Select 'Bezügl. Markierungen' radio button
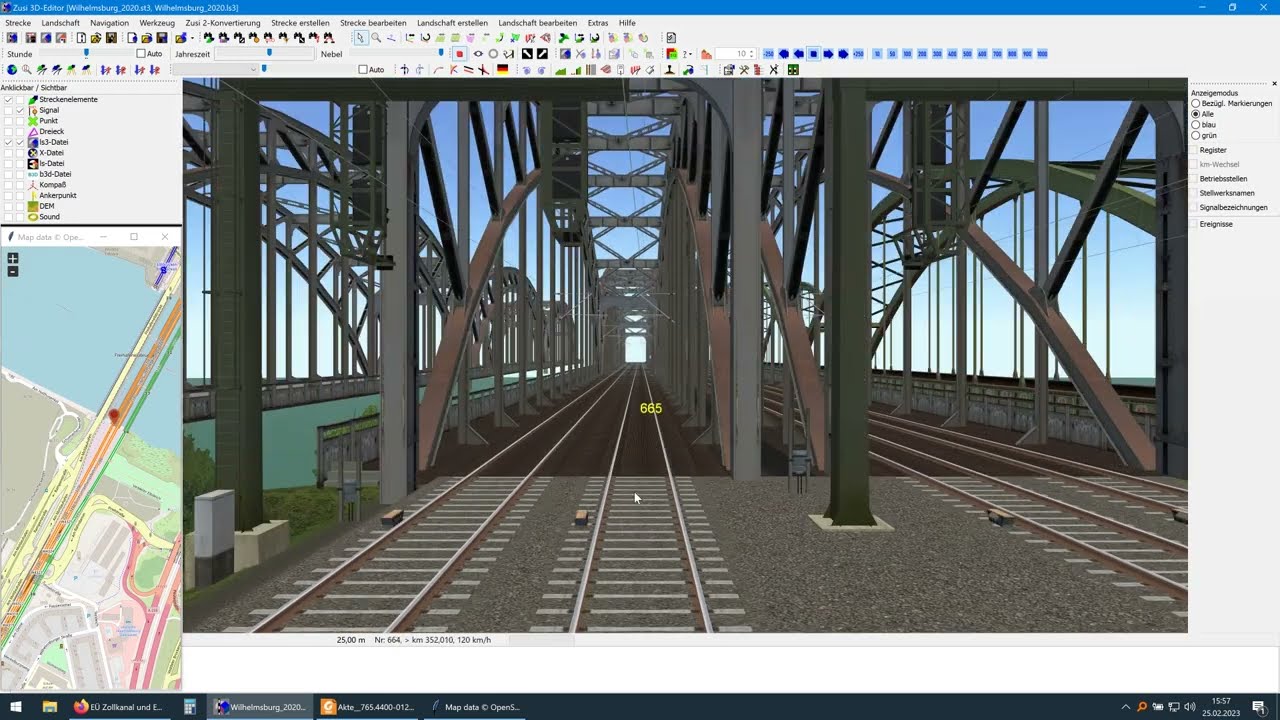 (1196, 103)
